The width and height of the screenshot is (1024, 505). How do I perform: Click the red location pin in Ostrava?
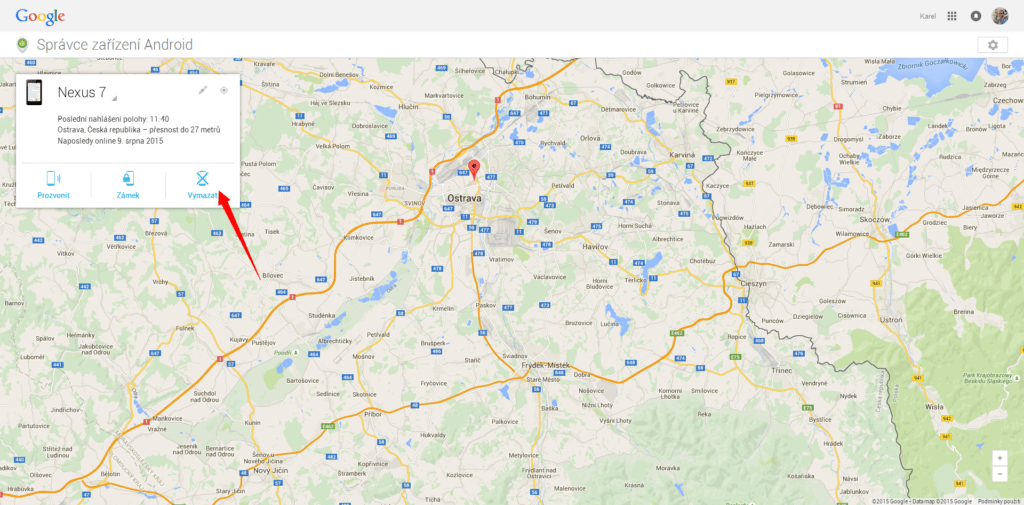pyautogui.click(x=475, y=168)
